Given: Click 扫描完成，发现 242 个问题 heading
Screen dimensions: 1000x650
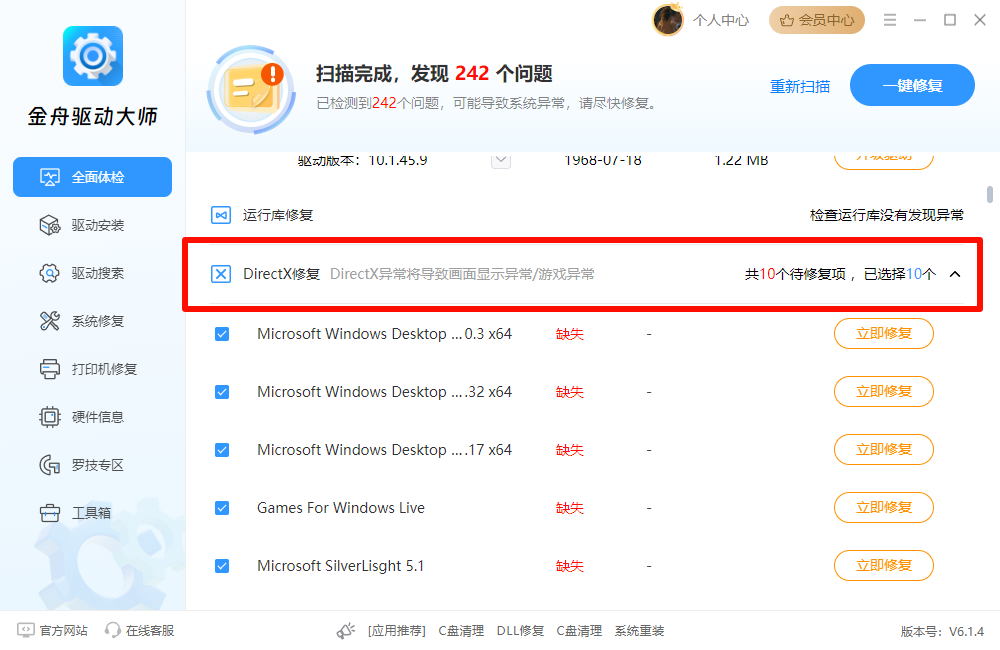Looking at the screenshot, I should (434, 74).
